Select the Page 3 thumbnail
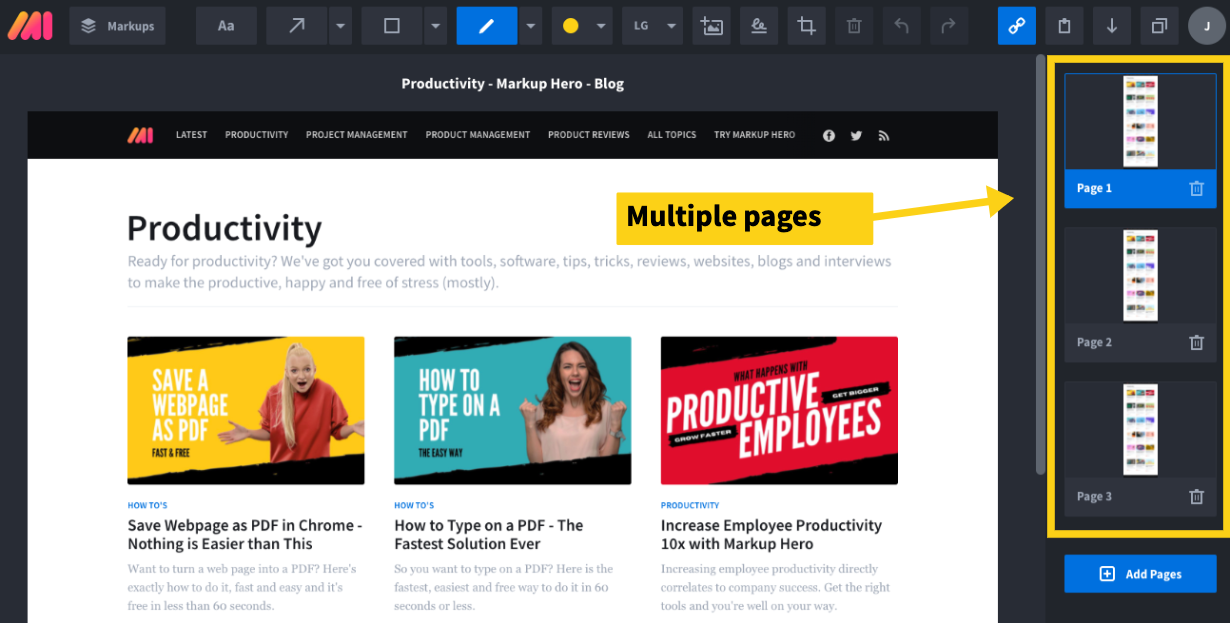 pyautogui.click(x=1140, y=429)
